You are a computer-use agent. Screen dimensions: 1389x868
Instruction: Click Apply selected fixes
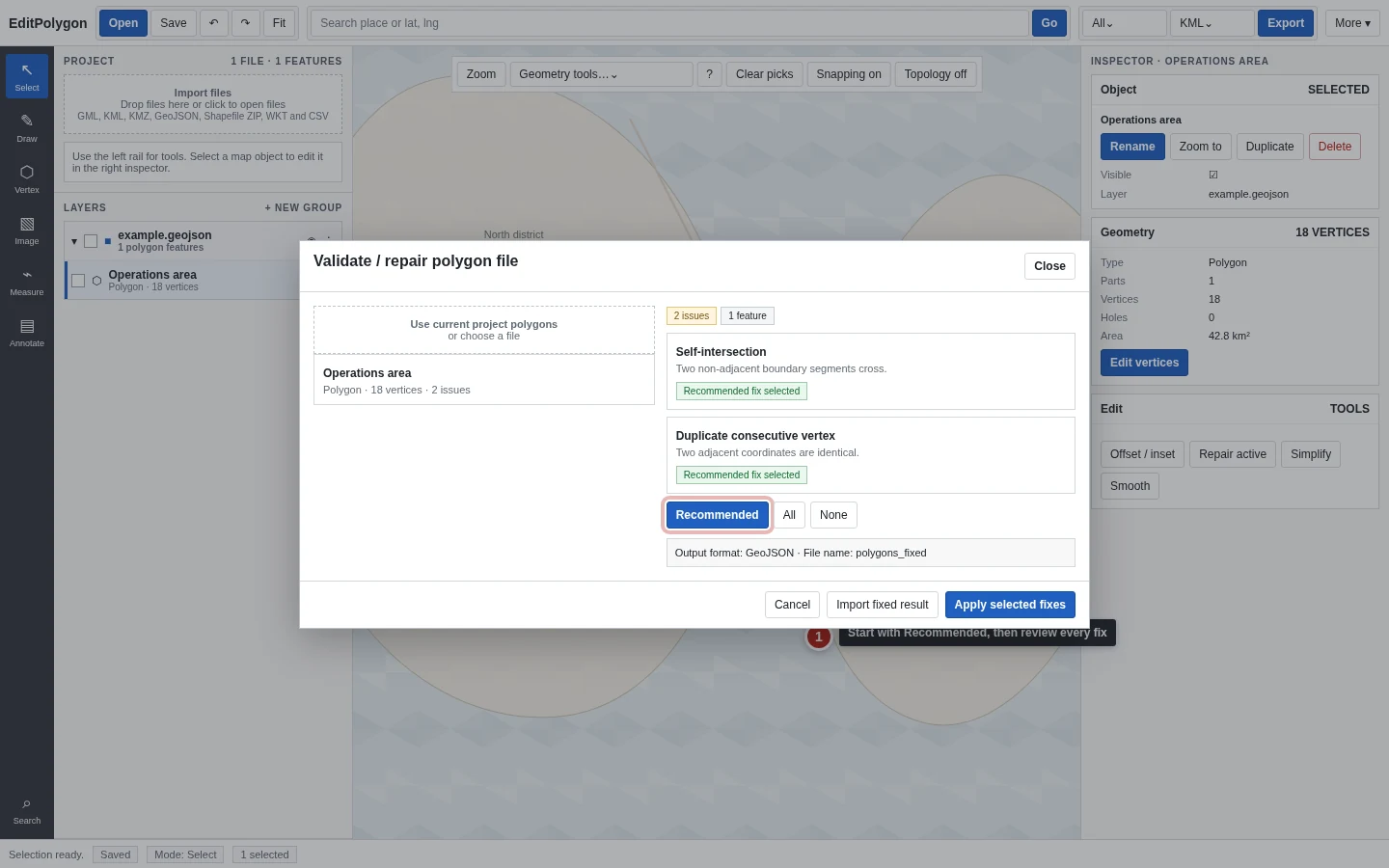[x=1010, y=605]
